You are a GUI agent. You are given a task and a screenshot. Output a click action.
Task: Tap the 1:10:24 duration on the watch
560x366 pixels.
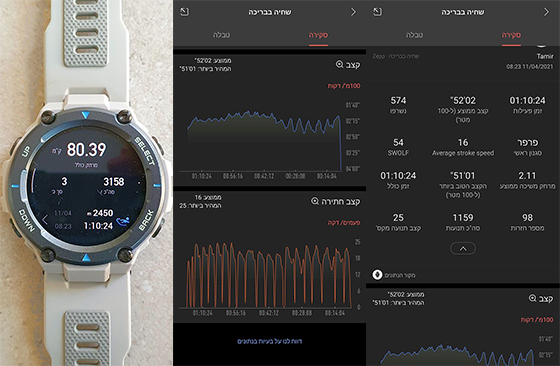[98, 226]
